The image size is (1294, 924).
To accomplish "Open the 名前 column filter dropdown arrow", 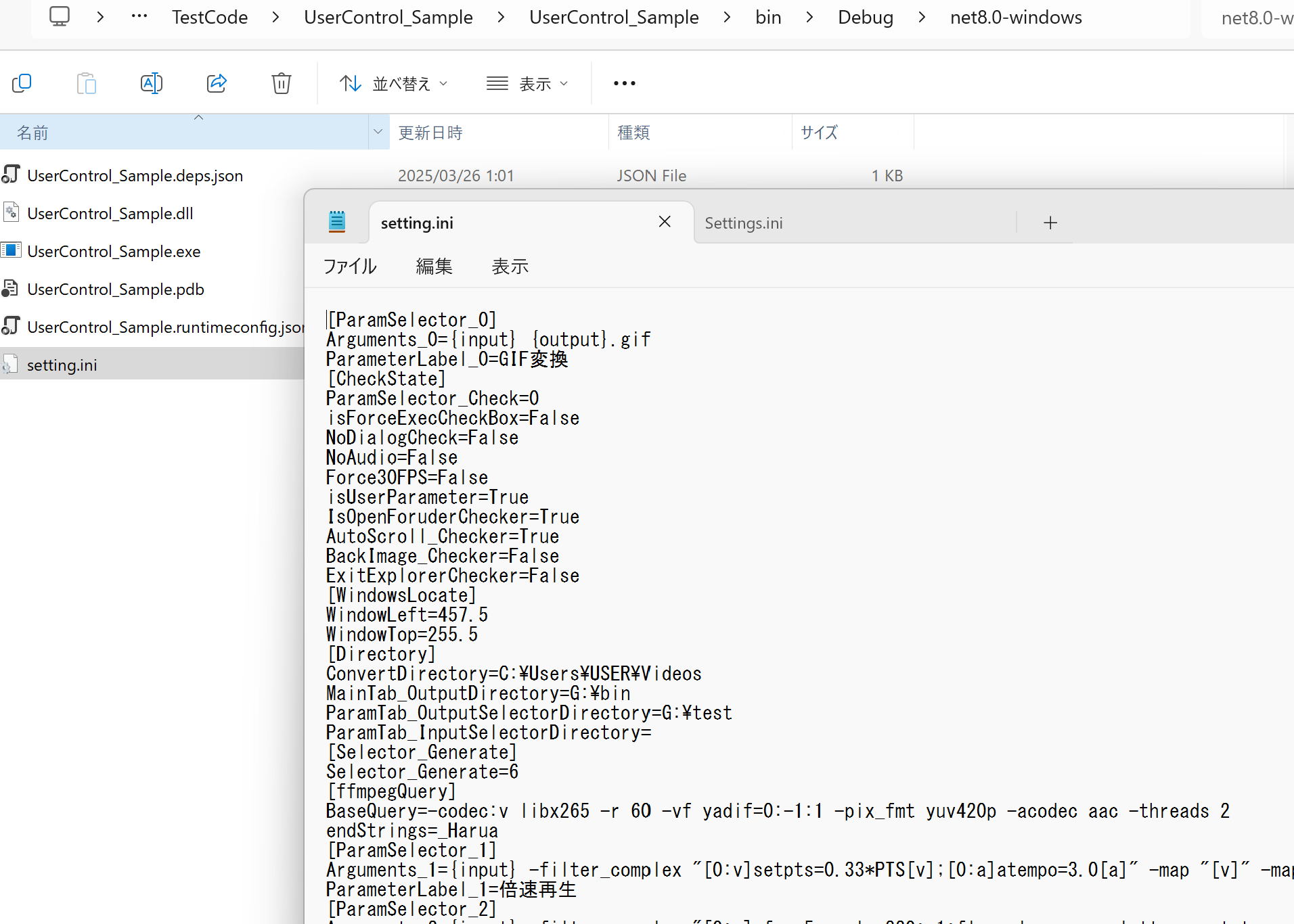I will tap(378, 133).
